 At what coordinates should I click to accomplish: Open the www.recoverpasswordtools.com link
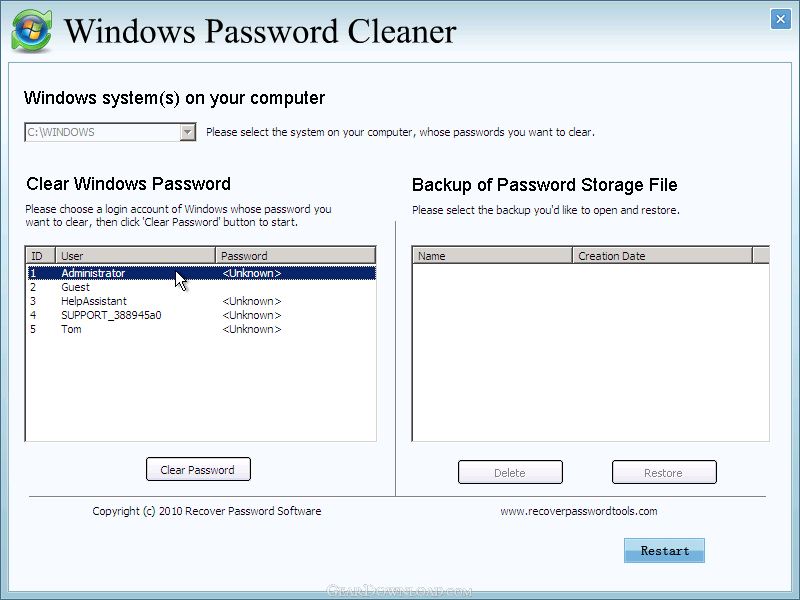coord(579,511)
